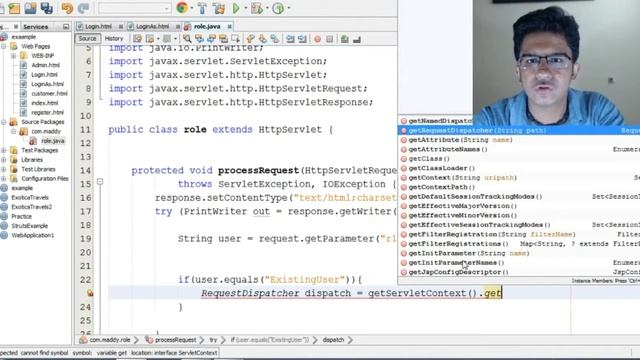
Task: Minimize the projects window group
Action: [66, 27]
